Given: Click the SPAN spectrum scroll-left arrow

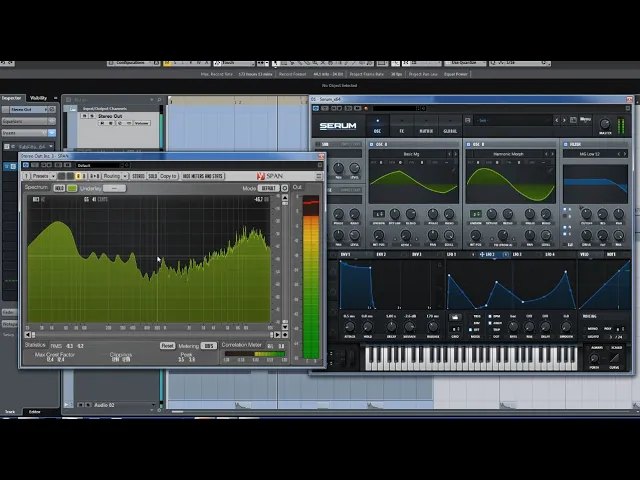Looking at the screenshot, I should pos(27,335).
